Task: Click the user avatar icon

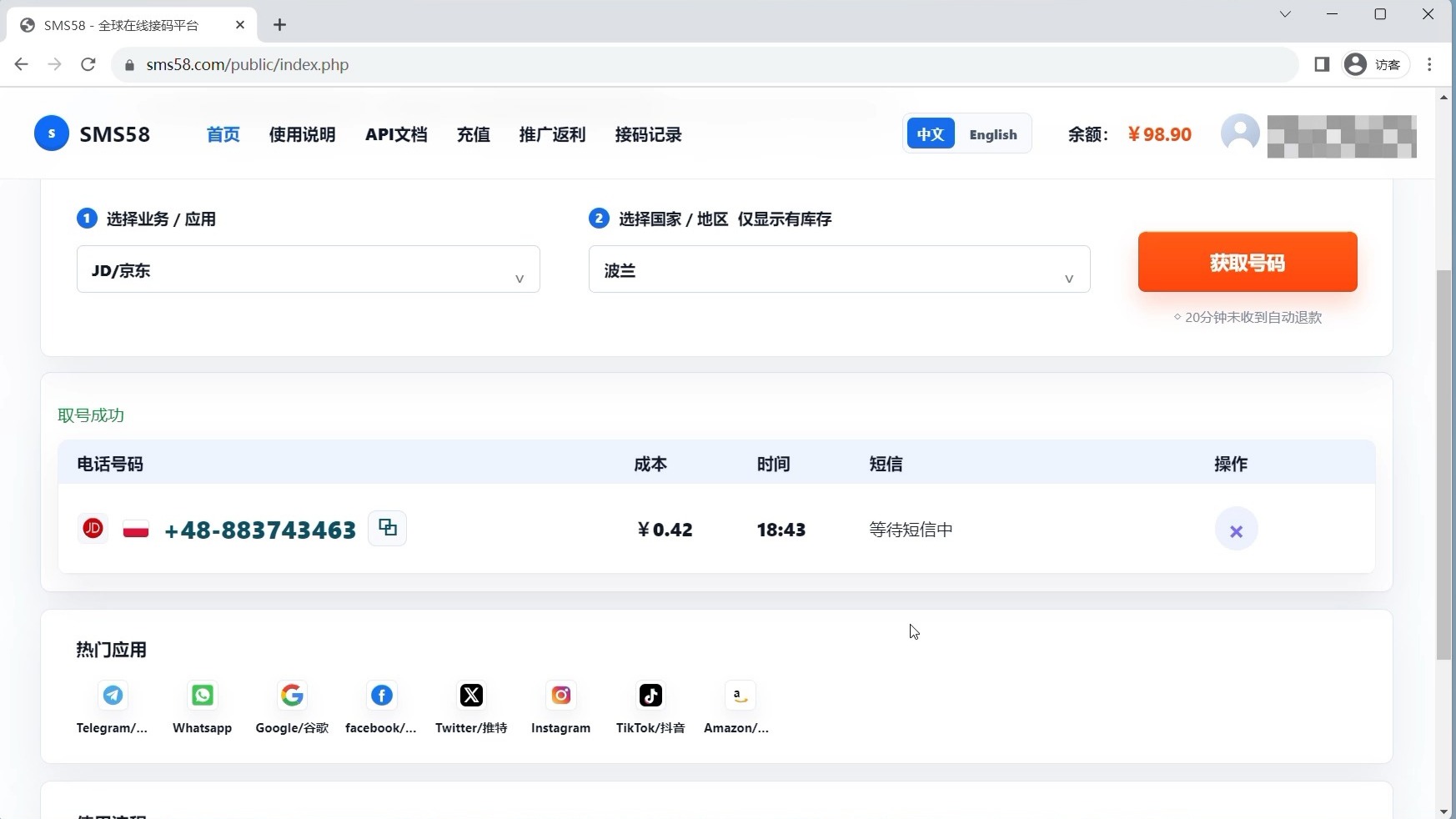Action: point(1240,133)
